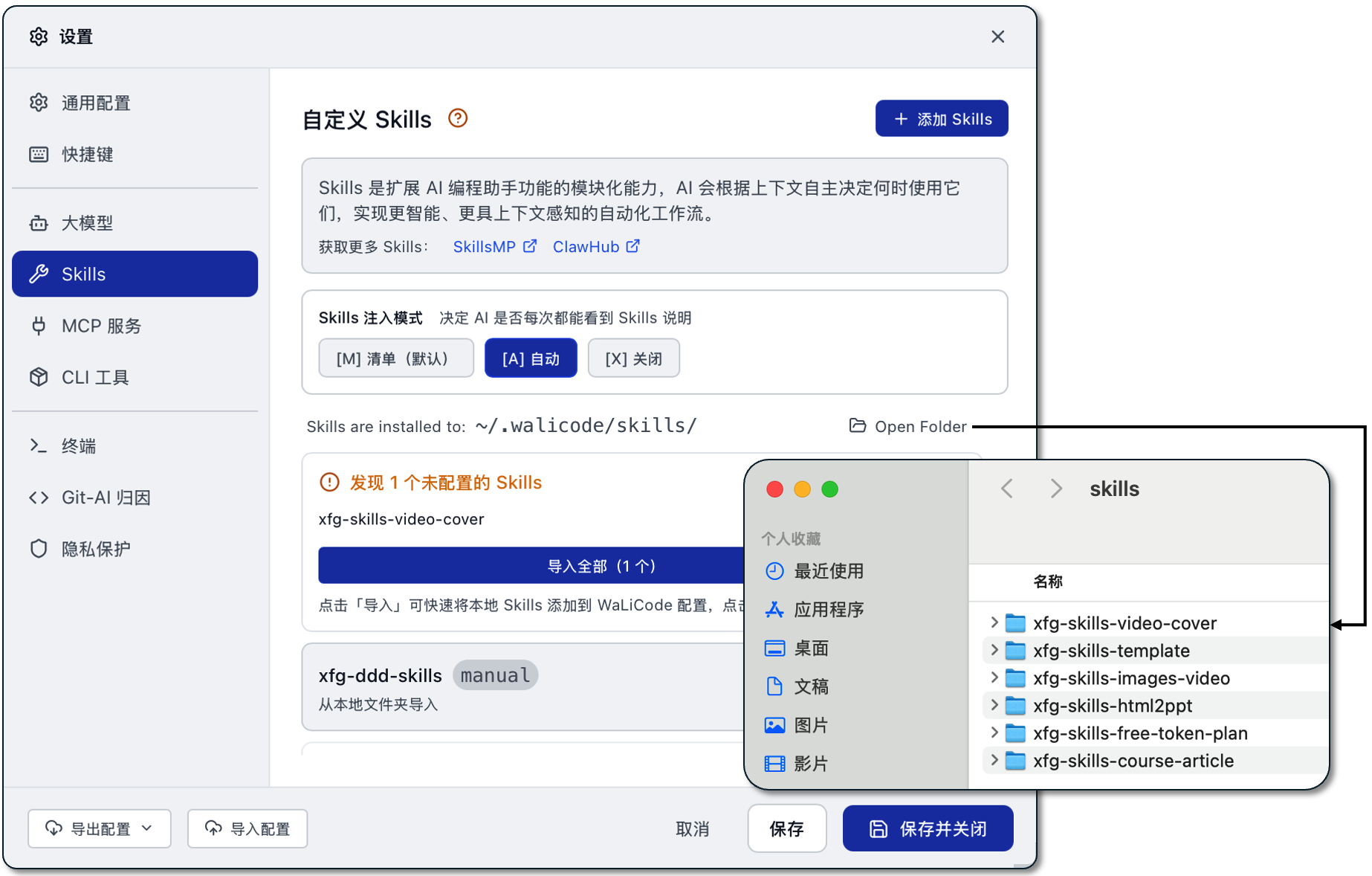Click the settings gear icon in title
This screenshot has height=876, width=1372.
39,36
